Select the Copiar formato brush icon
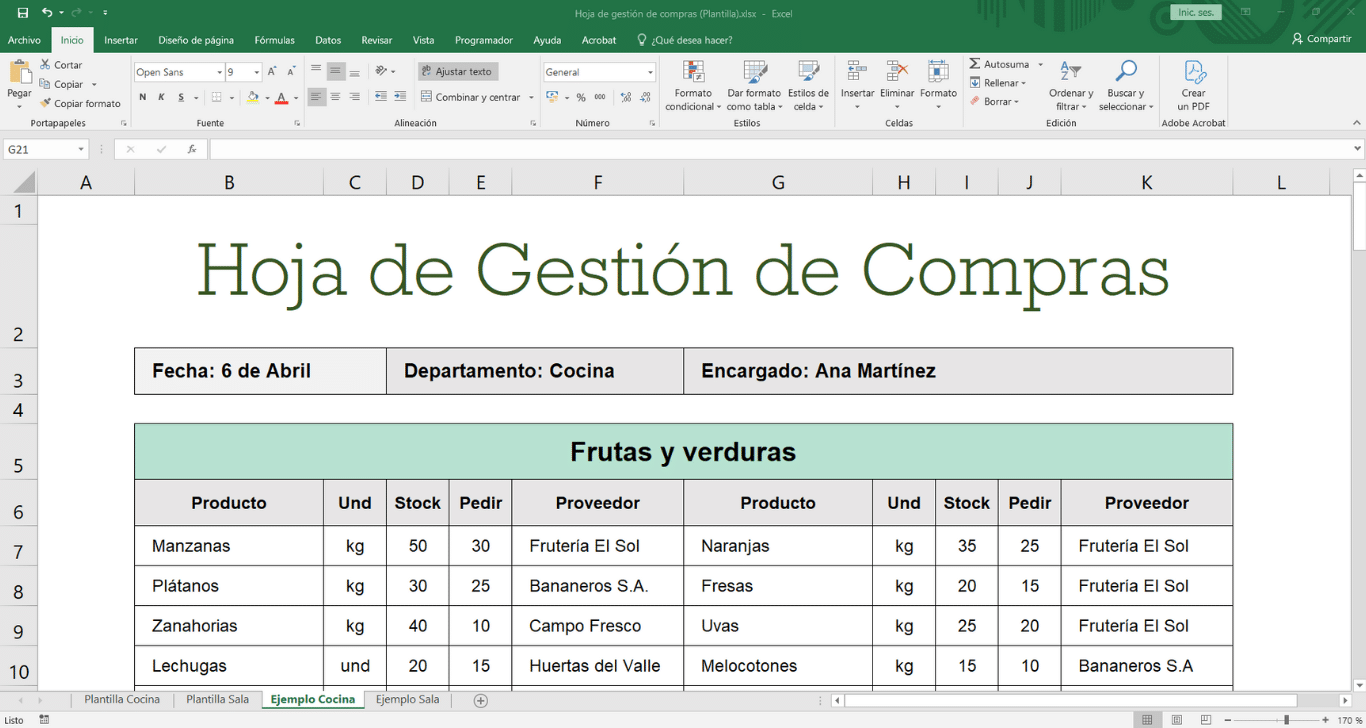The height and width of the screenshot is (728, 1366). 44,103
